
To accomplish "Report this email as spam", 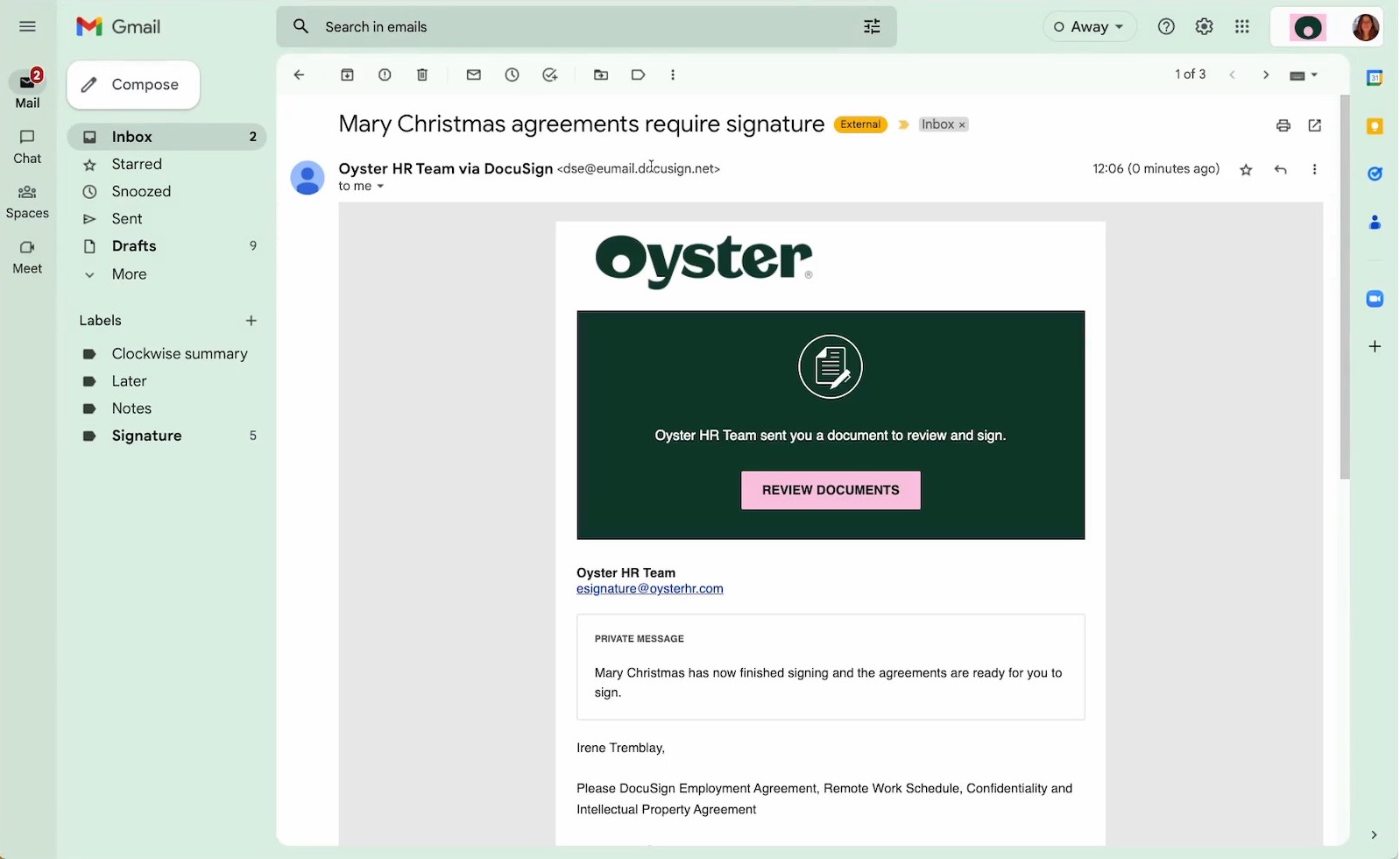I will click(385, 75).
